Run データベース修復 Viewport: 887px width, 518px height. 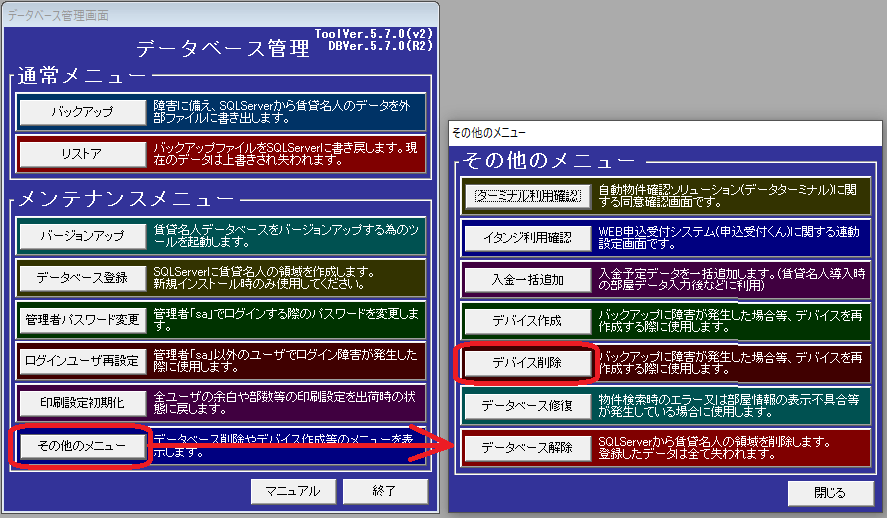tap(527, 405)
